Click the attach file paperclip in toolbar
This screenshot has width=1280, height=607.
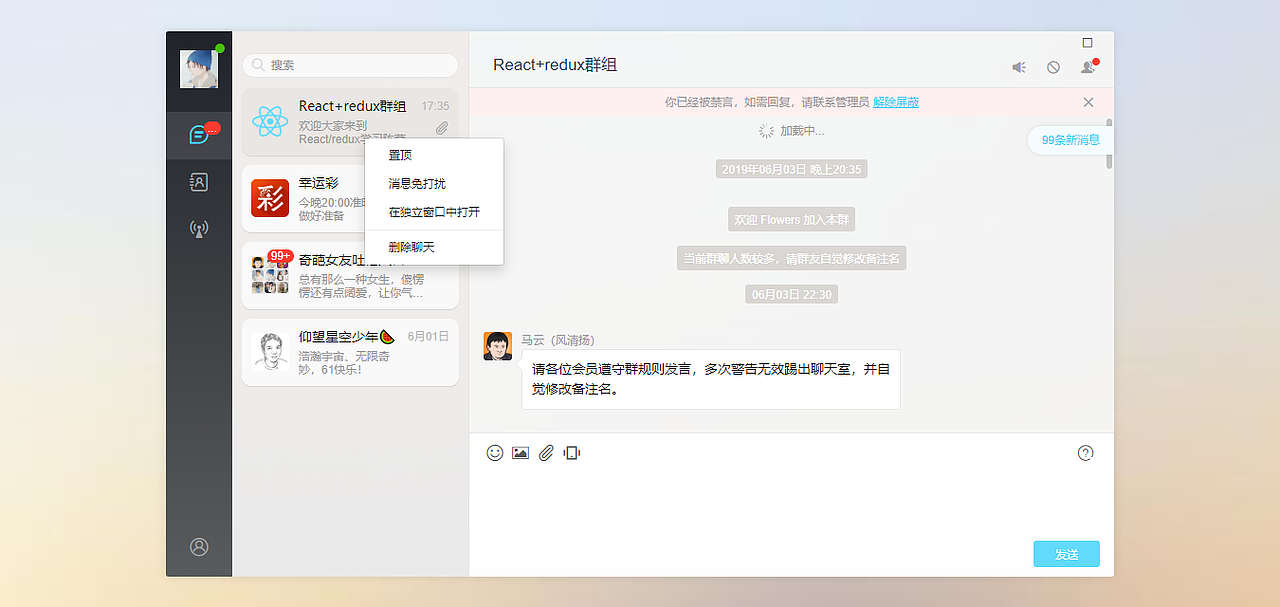(546, 453)
